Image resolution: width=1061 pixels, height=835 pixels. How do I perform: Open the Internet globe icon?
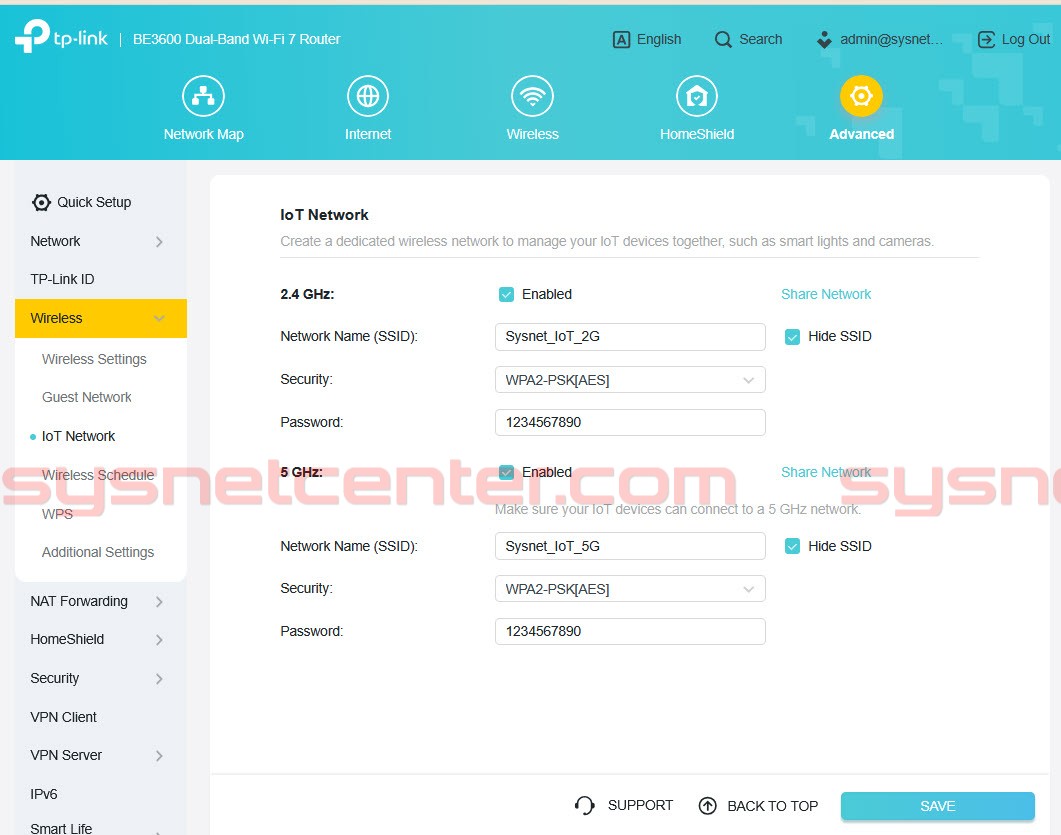coord(367,96)
